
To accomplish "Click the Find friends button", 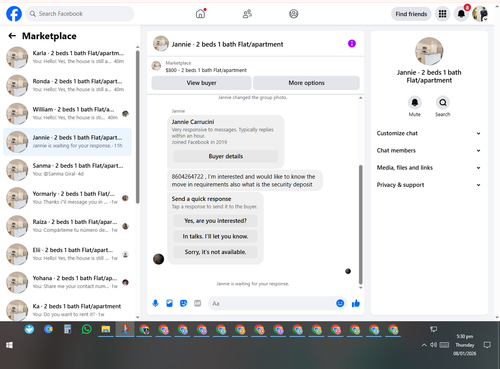I will pos(411,14).
